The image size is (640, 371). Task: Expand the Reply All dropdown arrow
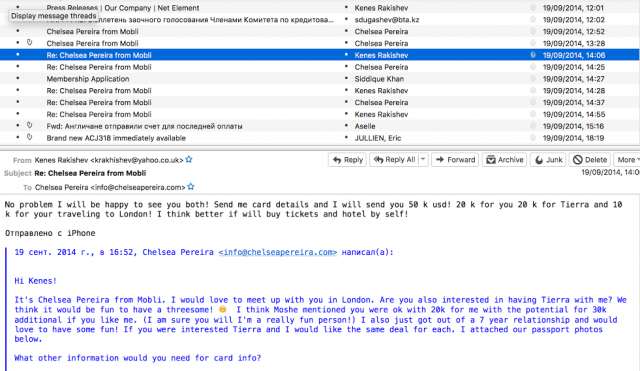pos(423,160)
